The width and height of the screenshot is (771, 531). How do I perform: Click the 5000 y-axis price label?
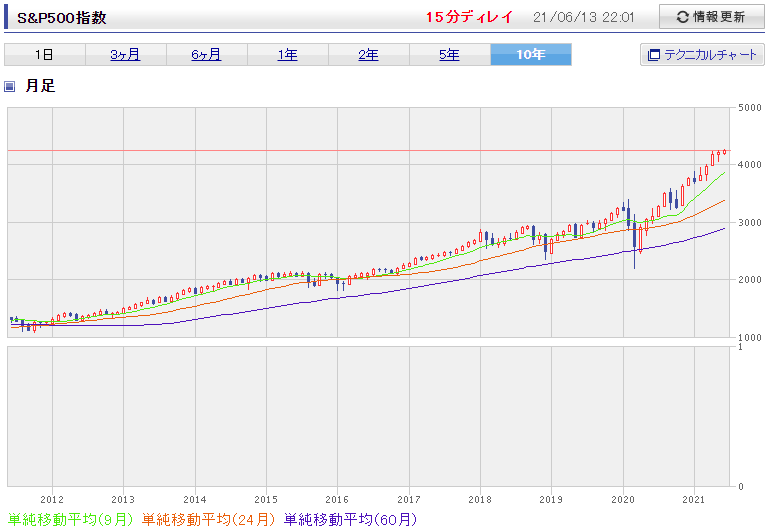click(x=750, y=108)
